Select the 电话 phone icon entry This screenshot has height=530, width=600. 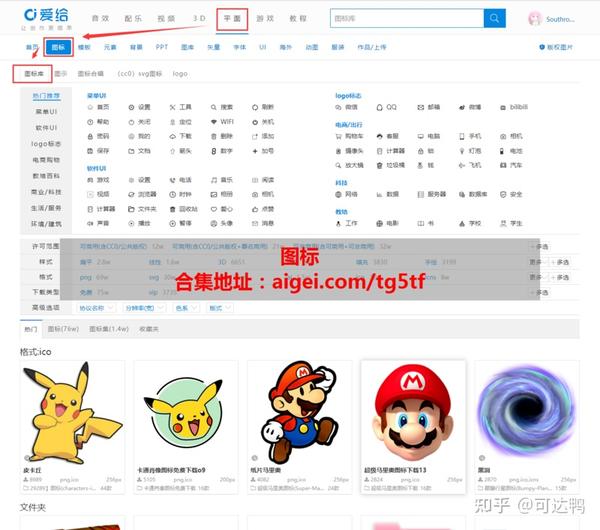point(181,180)
